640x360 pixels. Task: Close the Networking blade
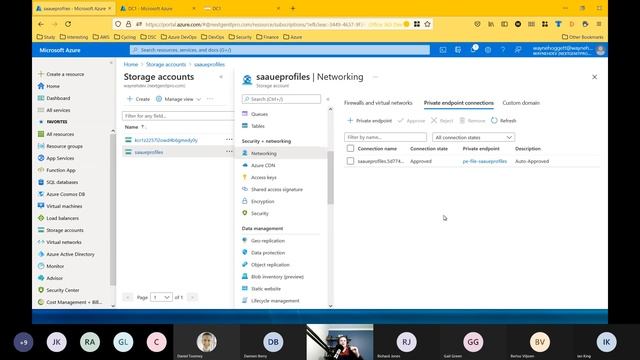click(x=594, y=77)
